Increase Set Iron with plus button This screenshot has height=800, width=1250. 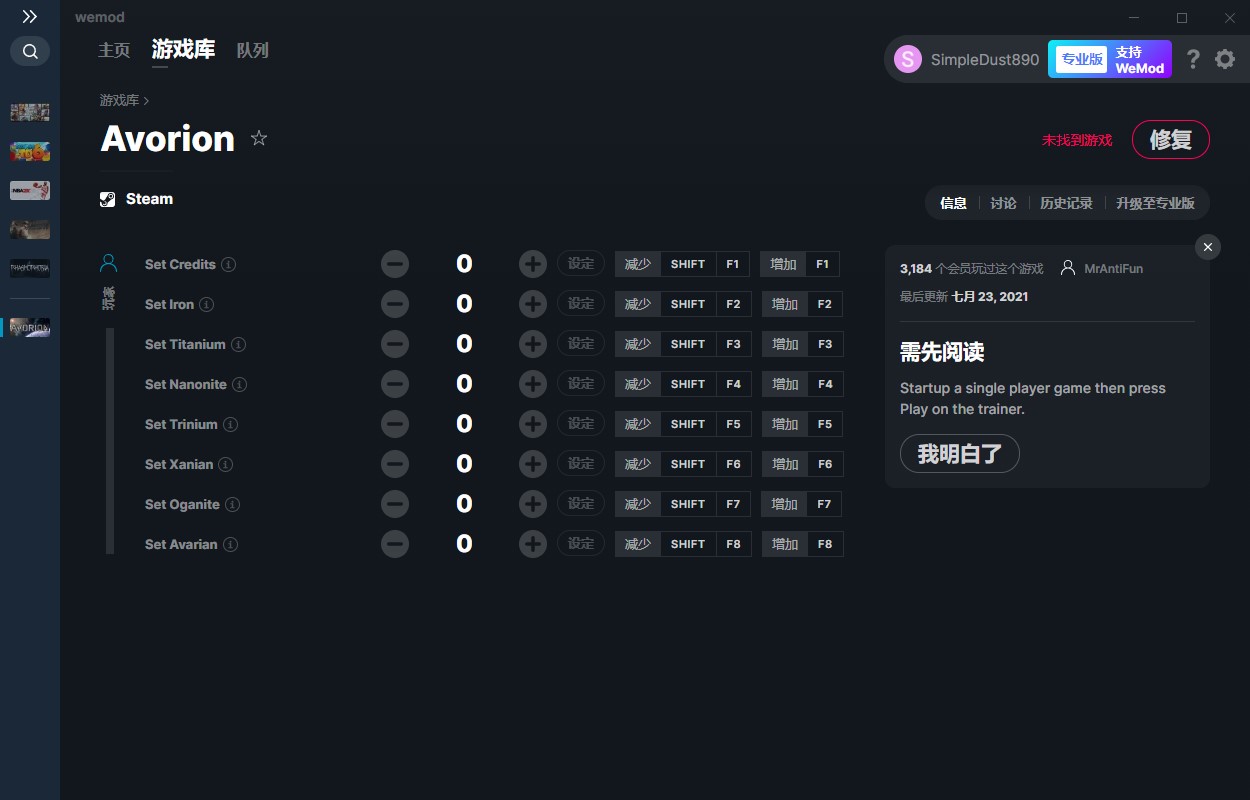pyautogui.click(x=533, y=304)
